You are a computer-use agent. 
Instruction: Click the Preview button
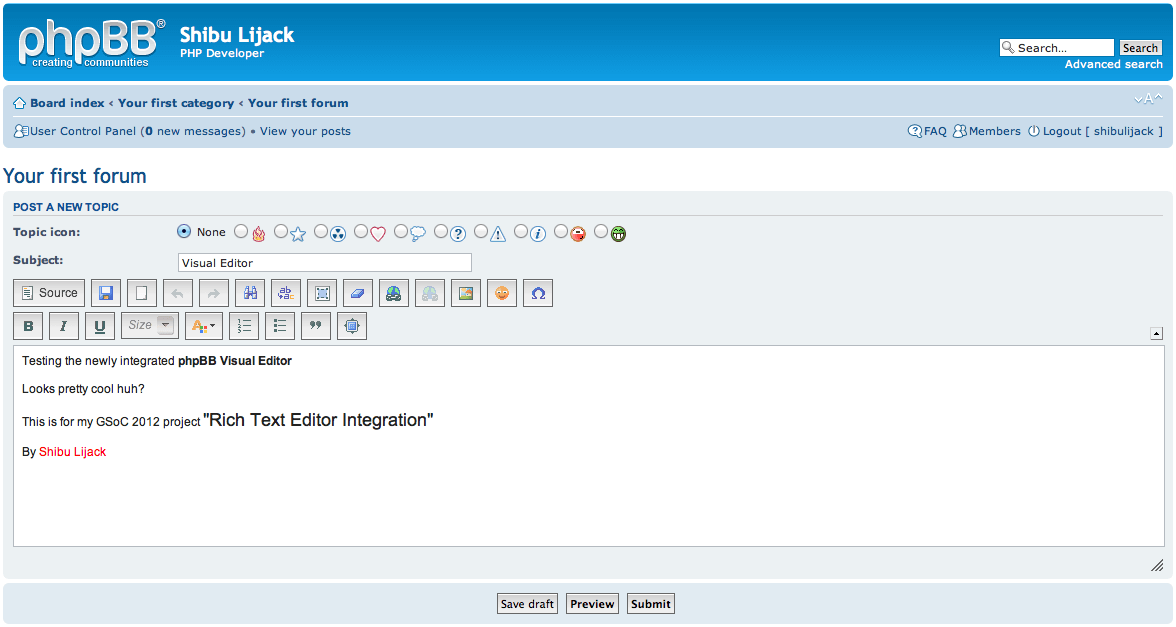coord(591,603)
